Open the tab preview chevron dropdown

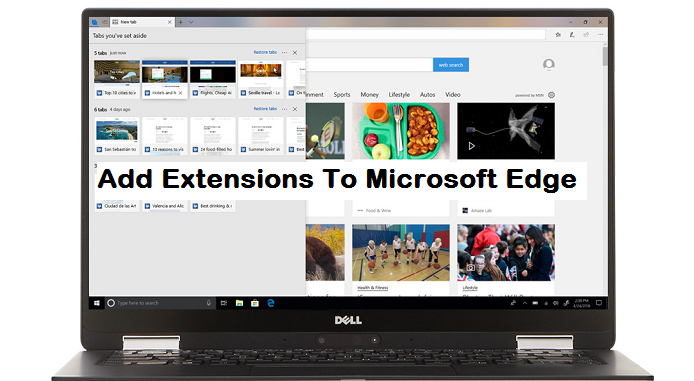(191, 22)
